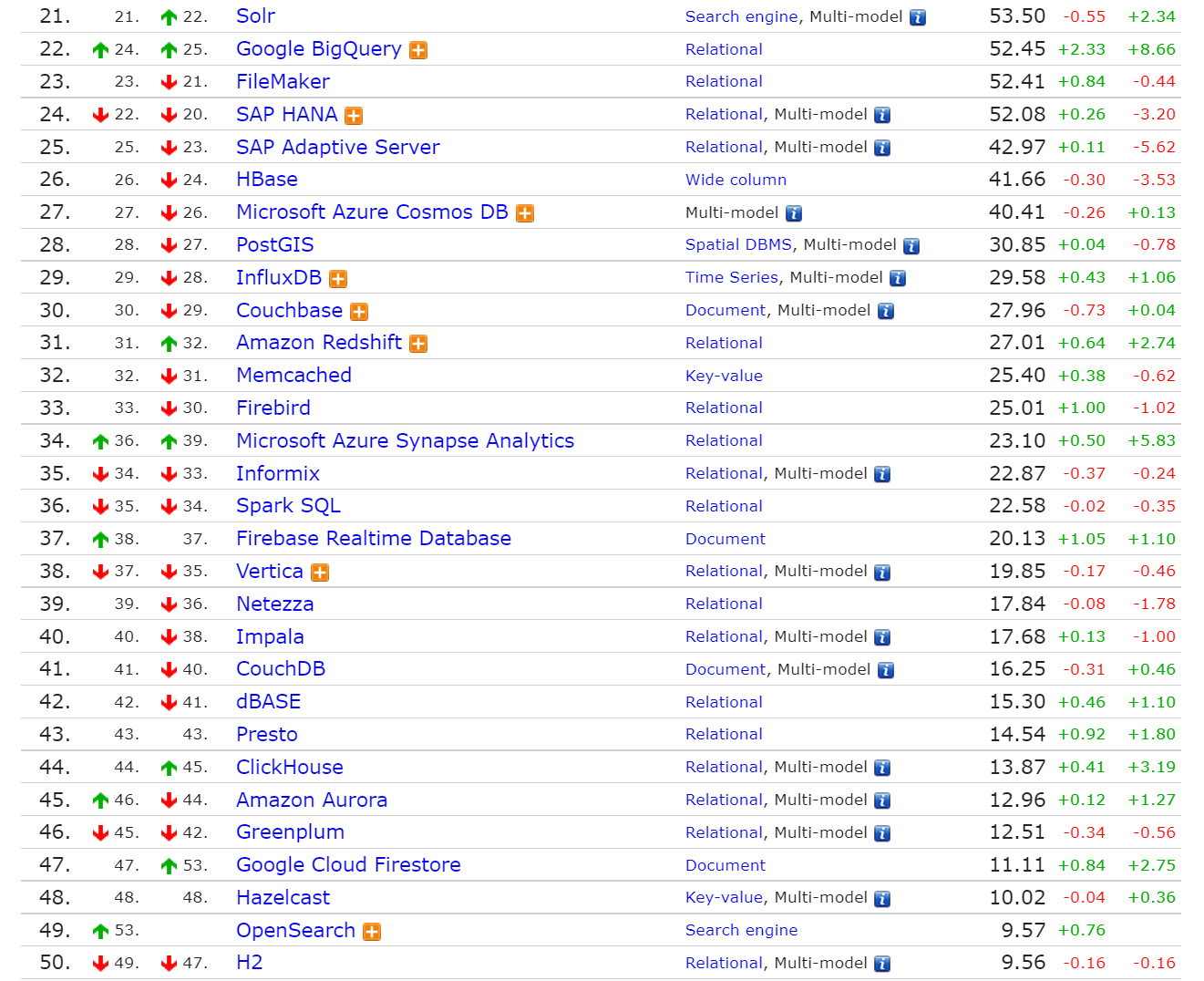Click the ClickHouse link
Screen dimensions: 1204x981
tap(290, 768)
